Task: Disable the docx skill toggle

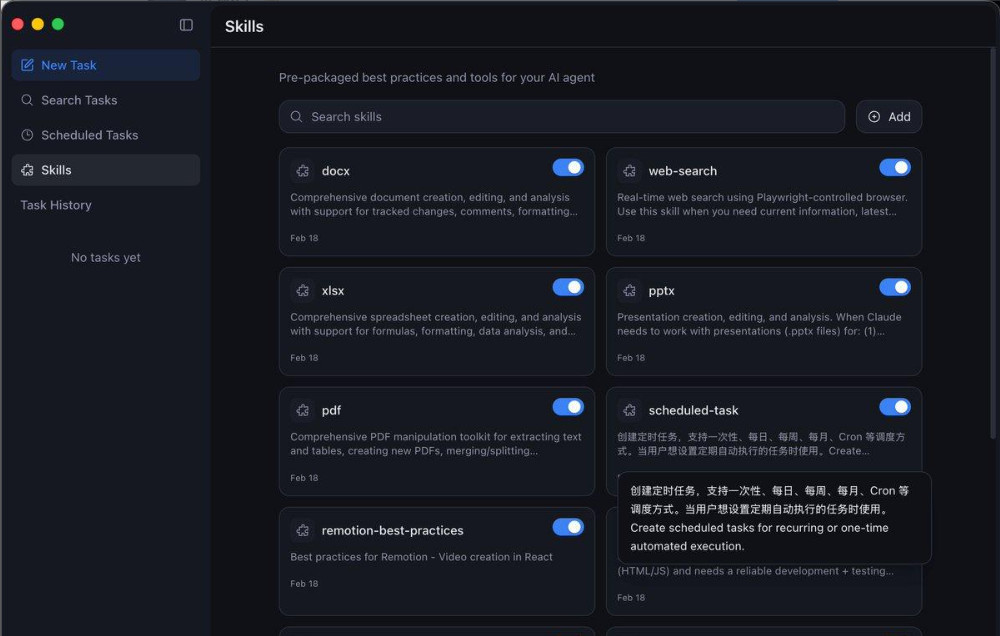Action: coord(568,168)
